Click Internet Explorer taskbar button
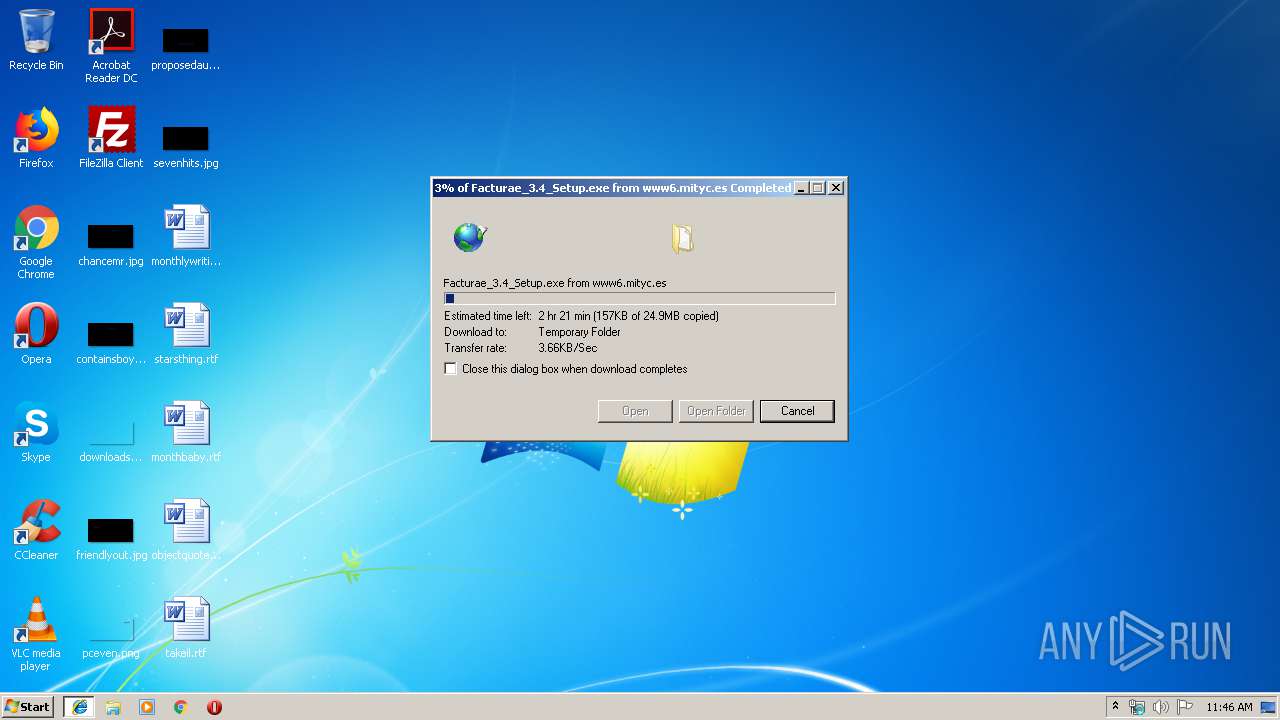The image size is (1280, 720). [x=79, y=707]
